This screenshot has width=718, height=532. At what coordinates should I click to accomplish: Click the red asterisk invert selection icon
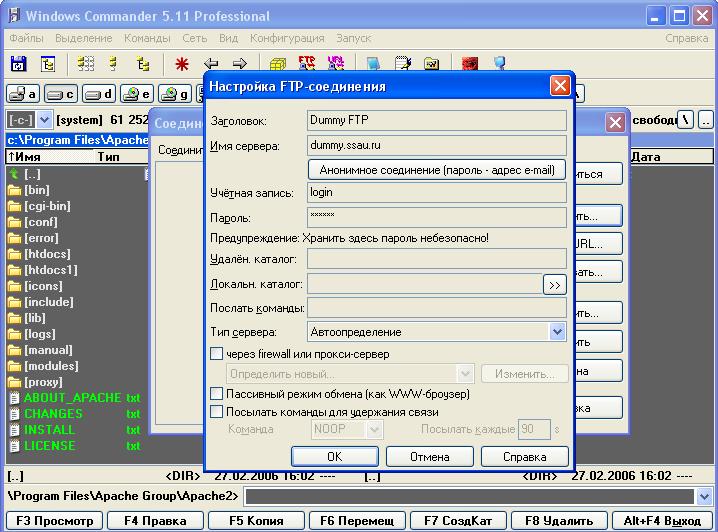tap(182, 64)
